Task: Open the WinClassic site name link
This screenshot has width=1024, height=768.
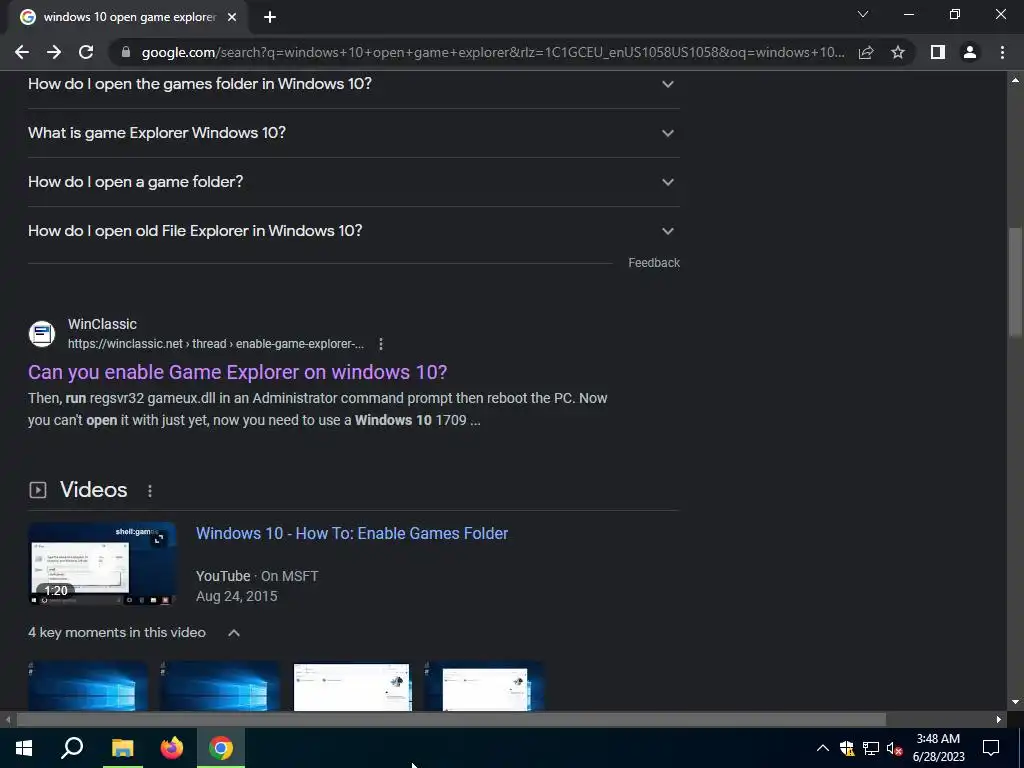Action: pyautogui.click(x=103, y=324)
